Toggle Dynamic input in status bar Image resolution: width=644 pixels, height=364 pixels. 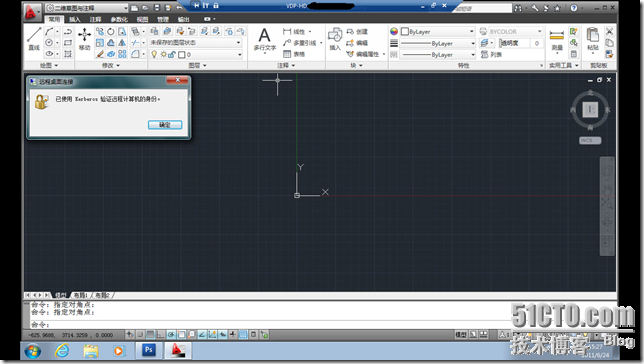[x=223, y=334]
